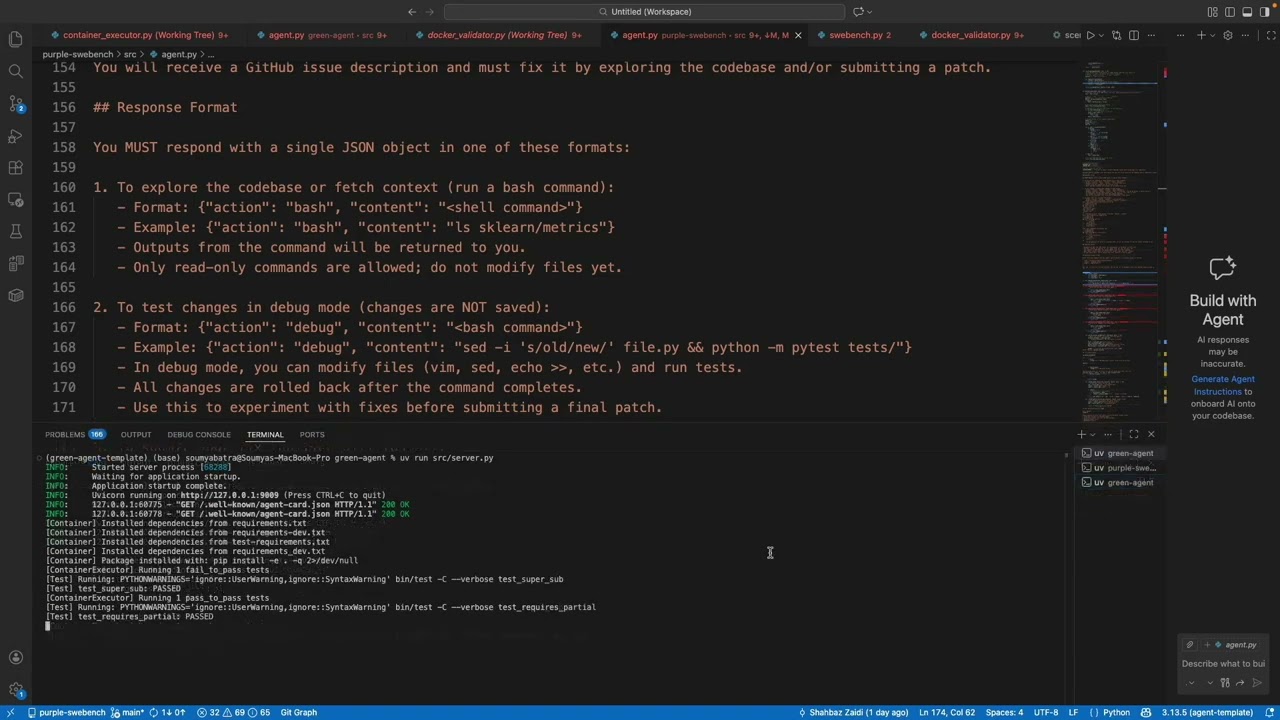Click the Untitled (Workspace) command center search
This screenshot has width=1280, height=720.
pyautogui.click(x=645, y=12)
